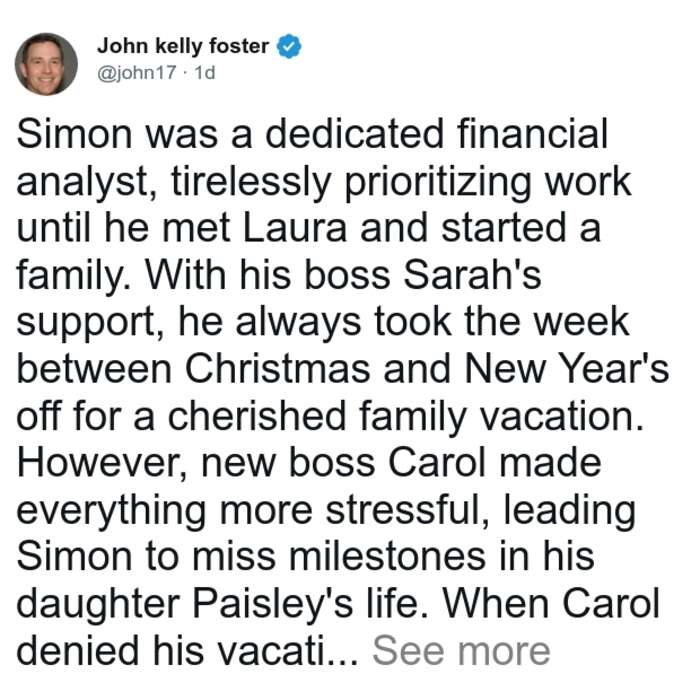Click the words New Year's in the post
The width and height of the screenshot is (700, 700).
coord(567,369)
